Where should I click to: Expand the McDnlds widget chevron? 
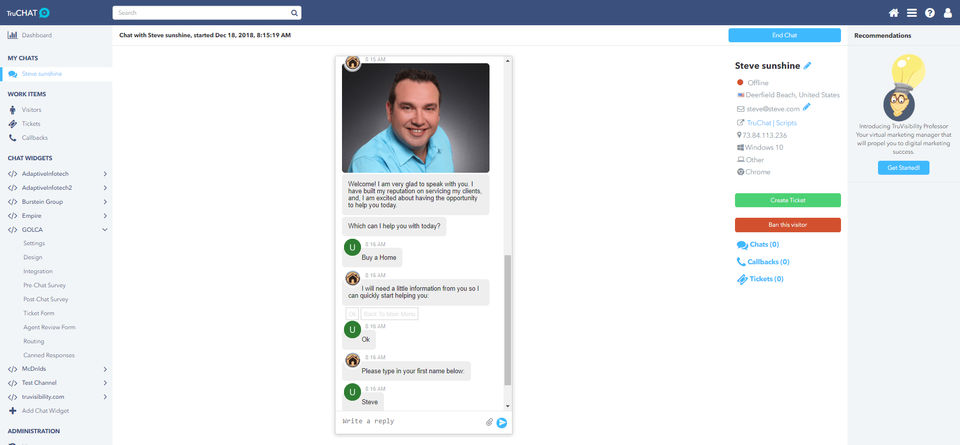(105, 369)
